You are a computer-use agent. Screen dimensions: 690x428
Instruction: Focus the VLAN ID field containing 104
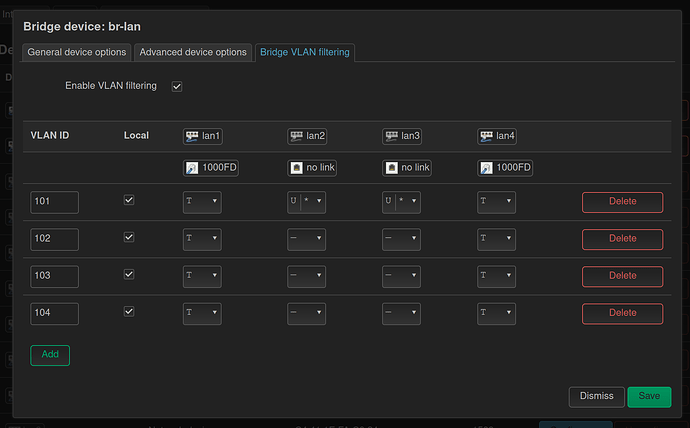click(55, 314)
